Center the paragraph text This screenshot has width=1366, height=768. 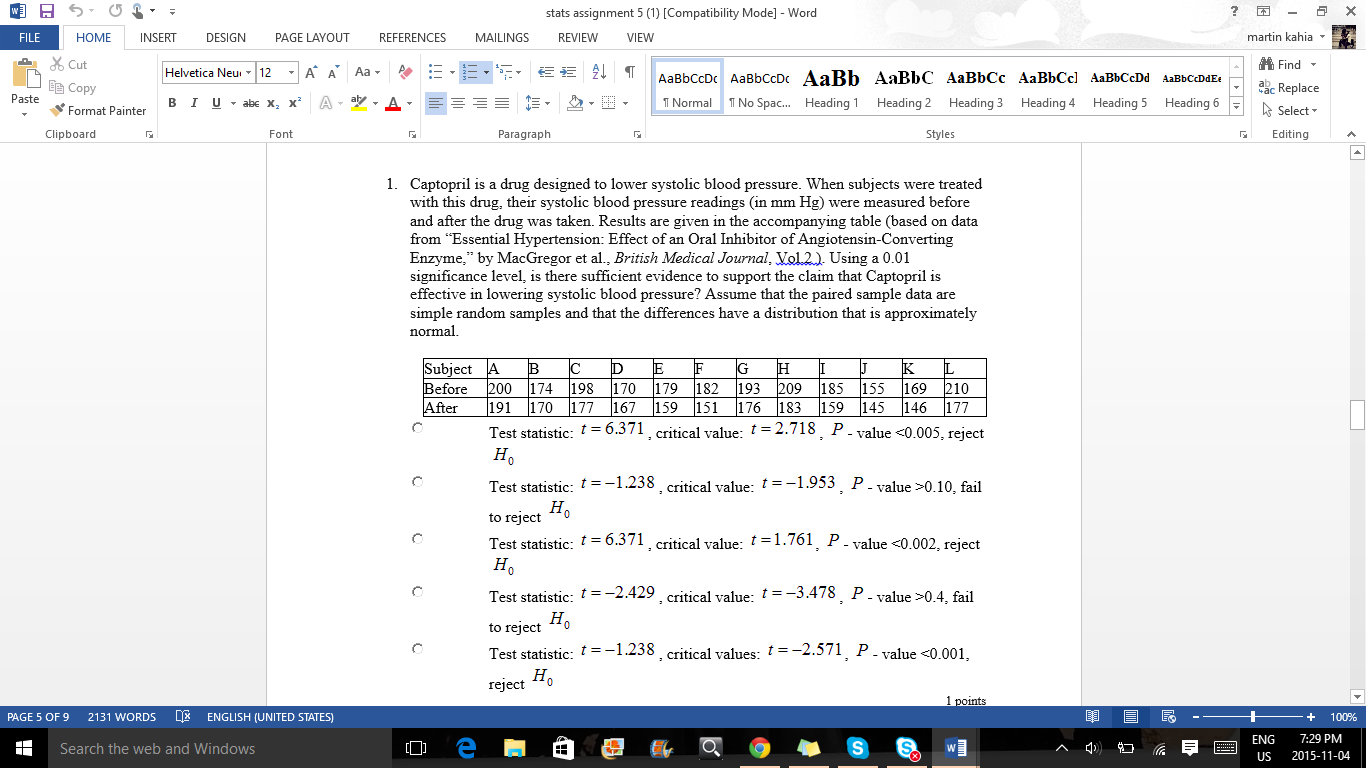457,103
